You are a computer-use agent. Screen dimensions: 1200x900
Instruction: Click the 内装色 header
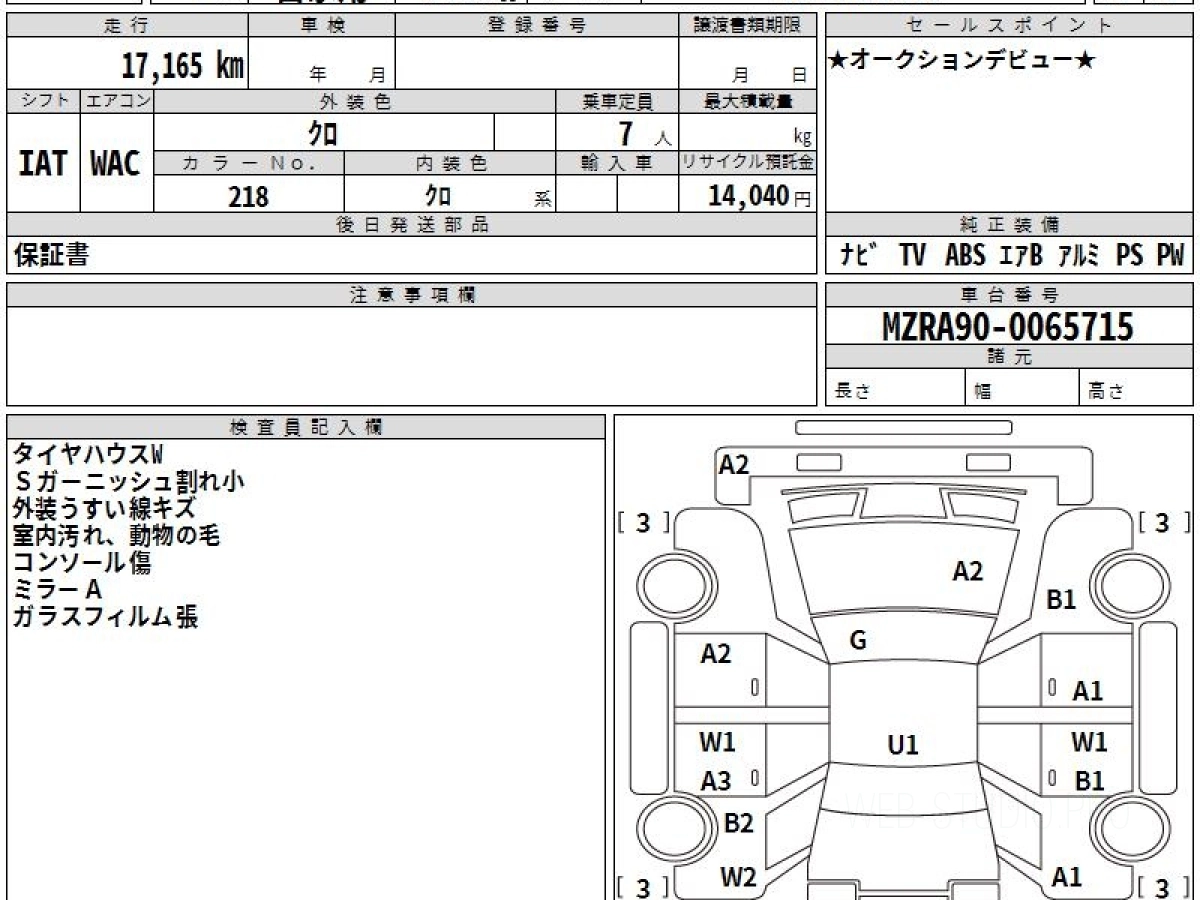(450, 163)
